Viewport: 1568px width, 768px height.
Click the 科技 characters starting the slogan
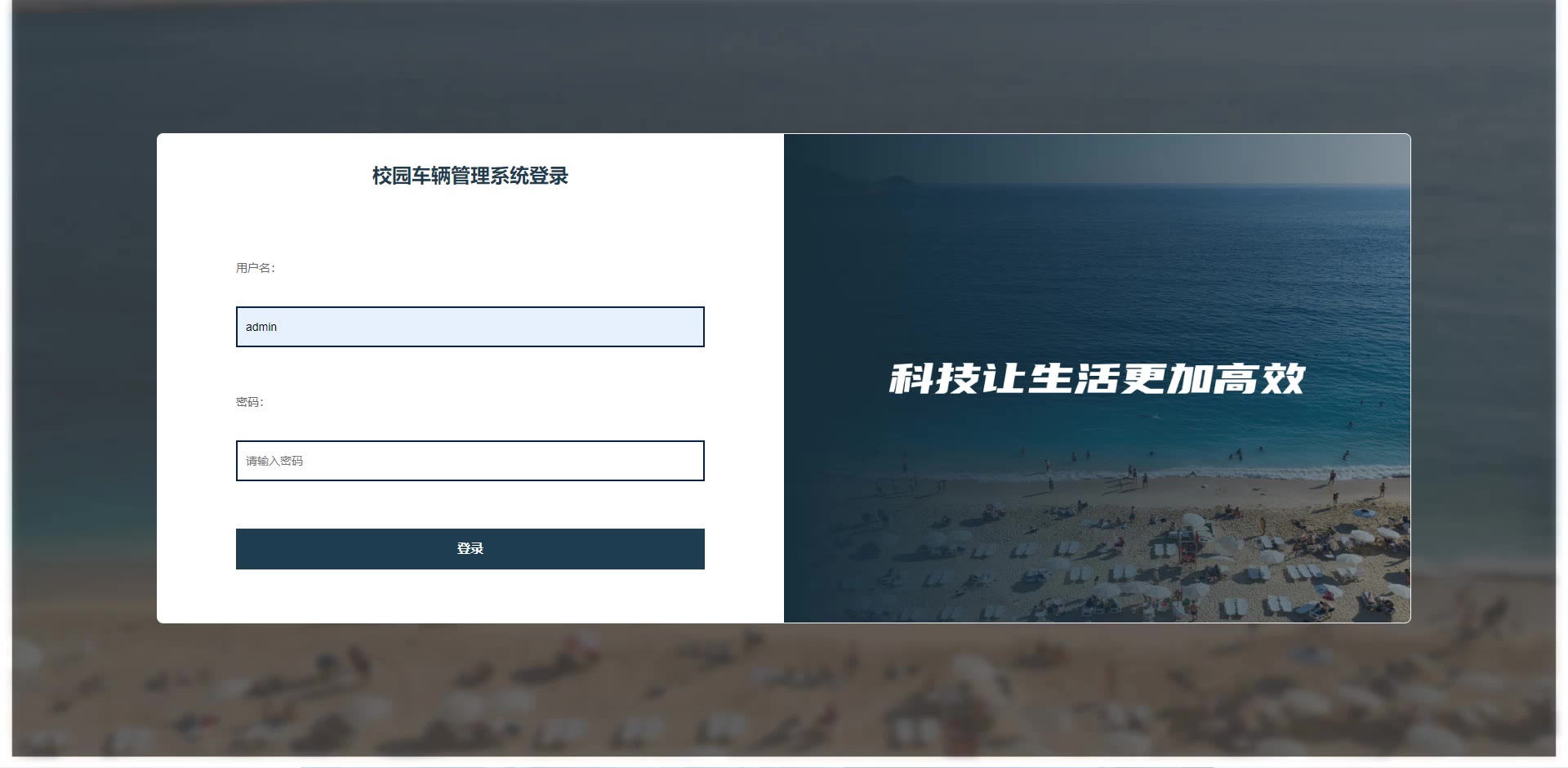point(934,378)
